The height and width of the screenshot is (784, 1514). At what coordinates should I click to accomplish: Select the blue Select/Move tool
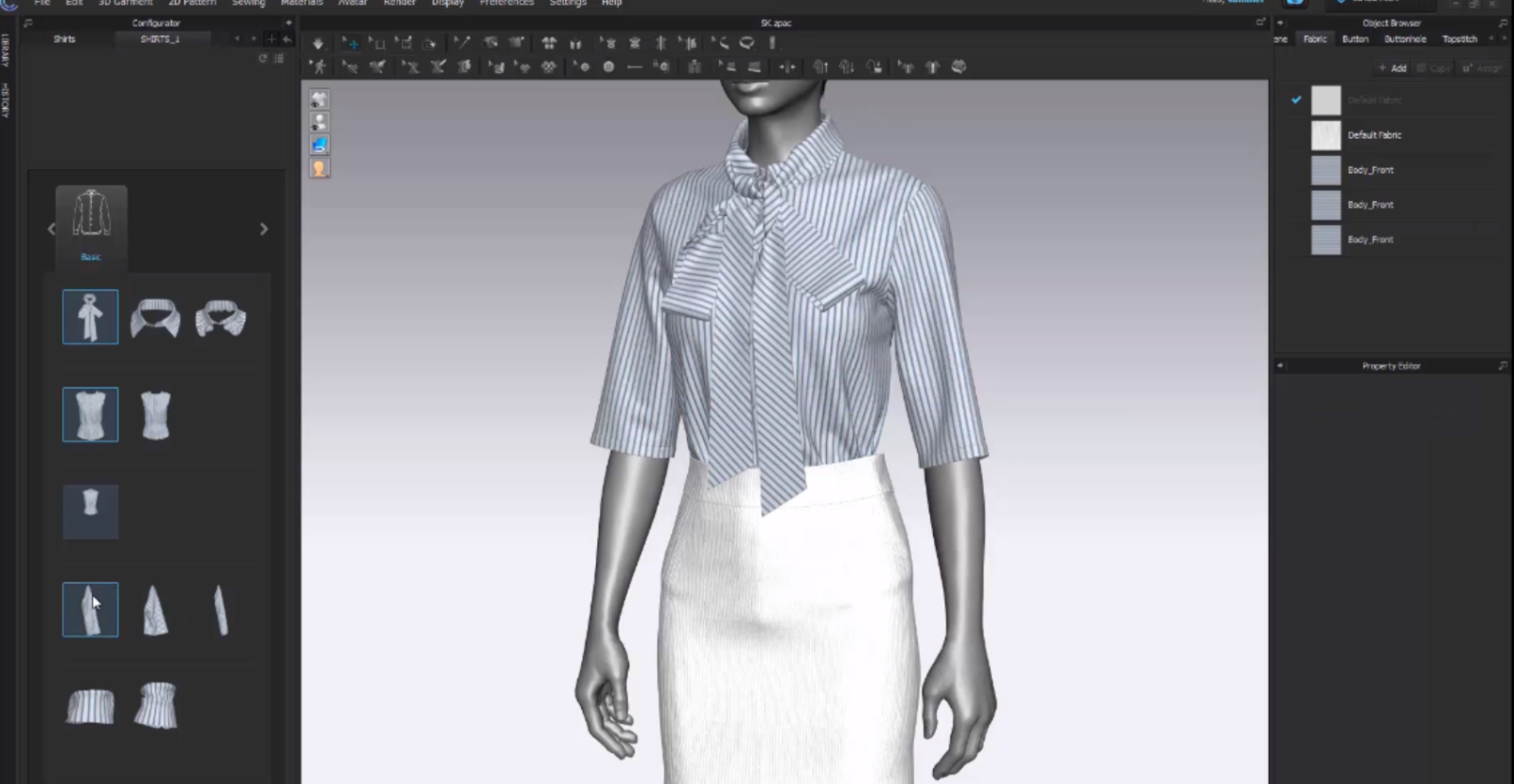click(351, 44)
